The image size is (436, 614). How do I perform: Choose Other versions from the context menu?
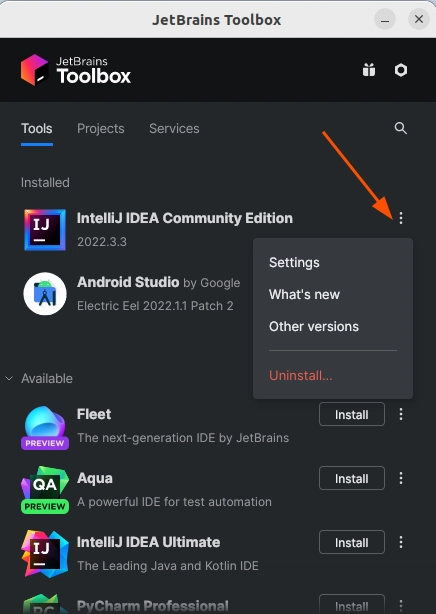point(314,326)
